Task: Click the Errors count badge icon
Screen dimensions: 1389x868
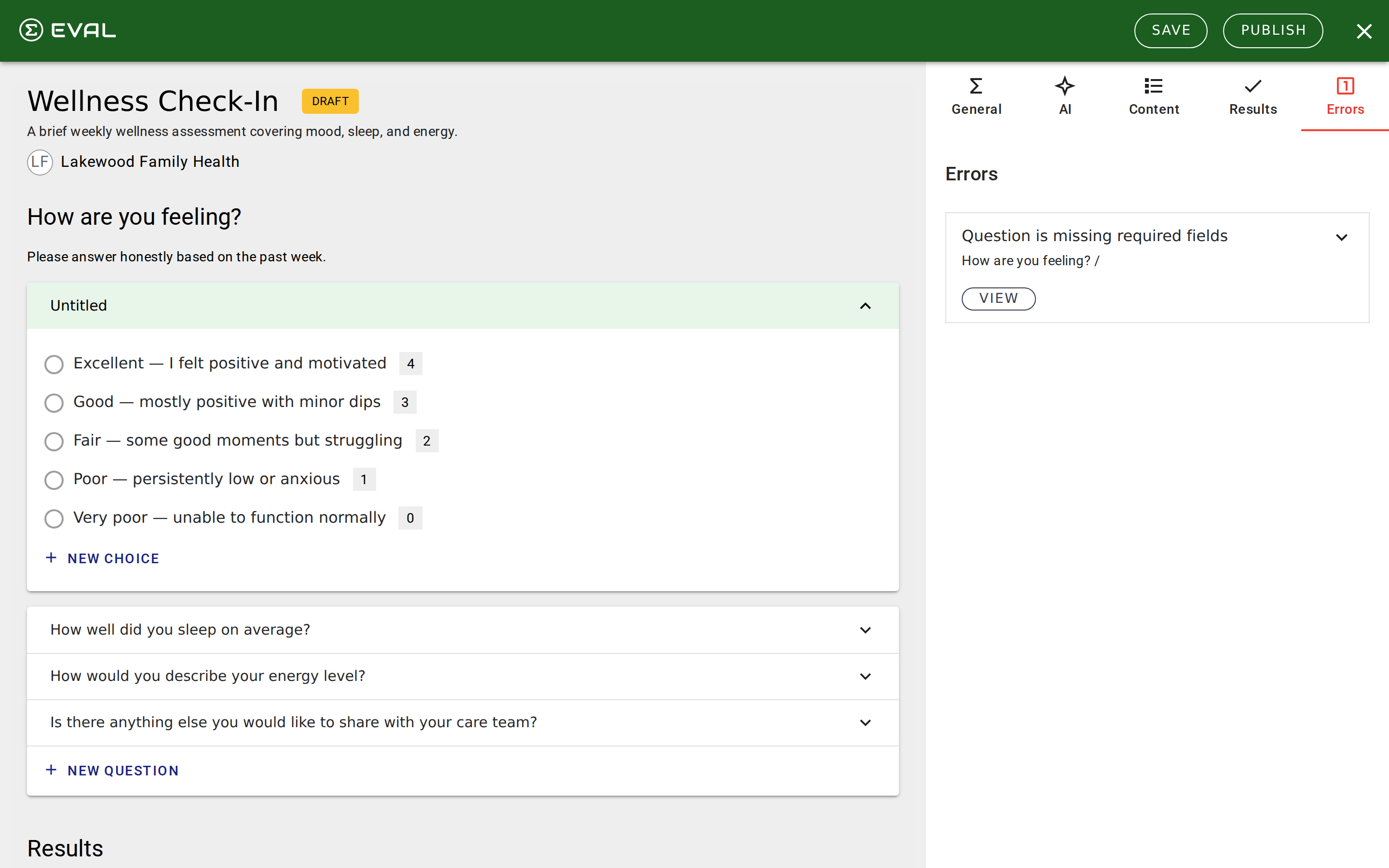Action: [1345, 86]
